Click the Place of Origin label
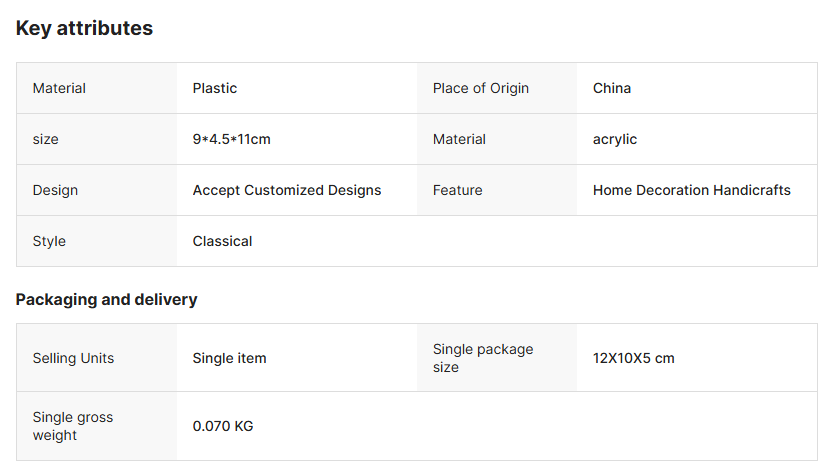 tap(481, 88)
